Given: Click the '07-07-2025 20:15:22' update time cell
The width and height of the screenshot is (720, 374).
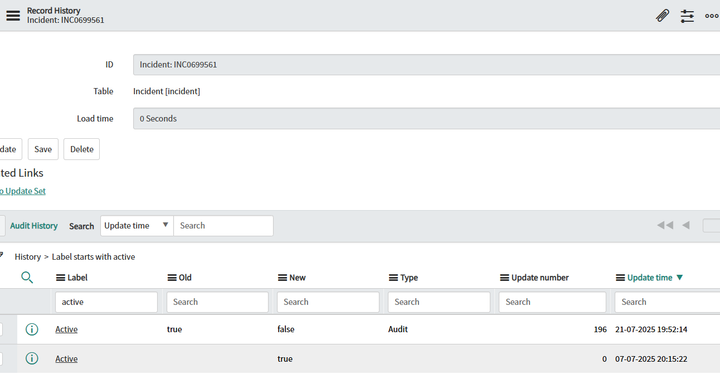Looking at the screenshot, I should (x=651, y=359).
